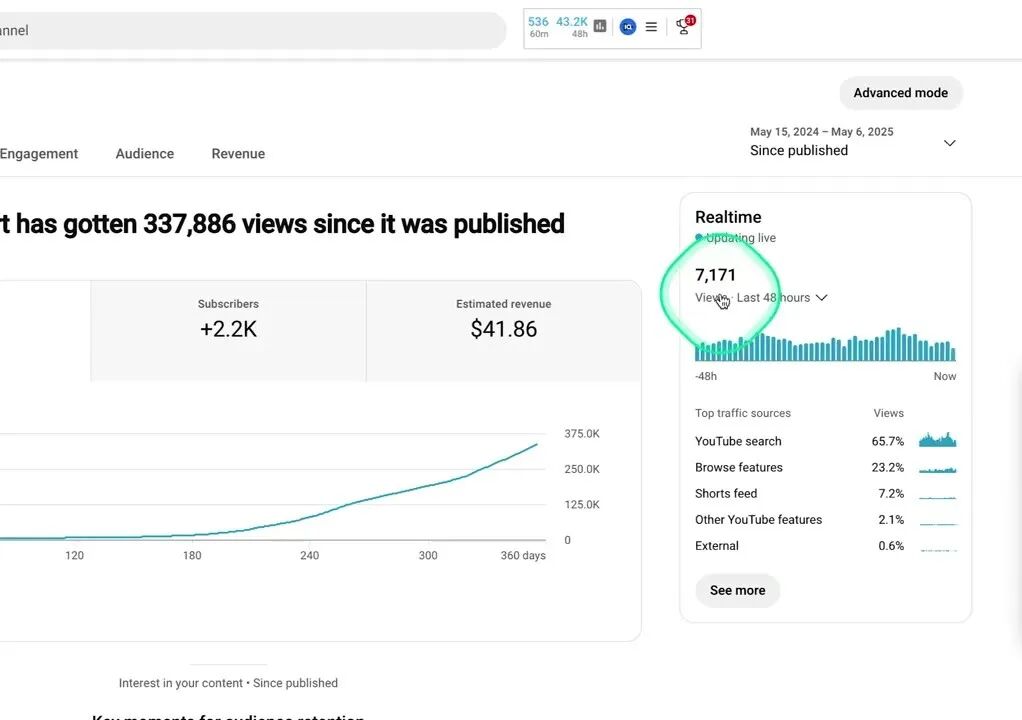Switch to the Audience tab
Image resolution: width=1022 pixels, height=720 pixels.
[144, 153]
